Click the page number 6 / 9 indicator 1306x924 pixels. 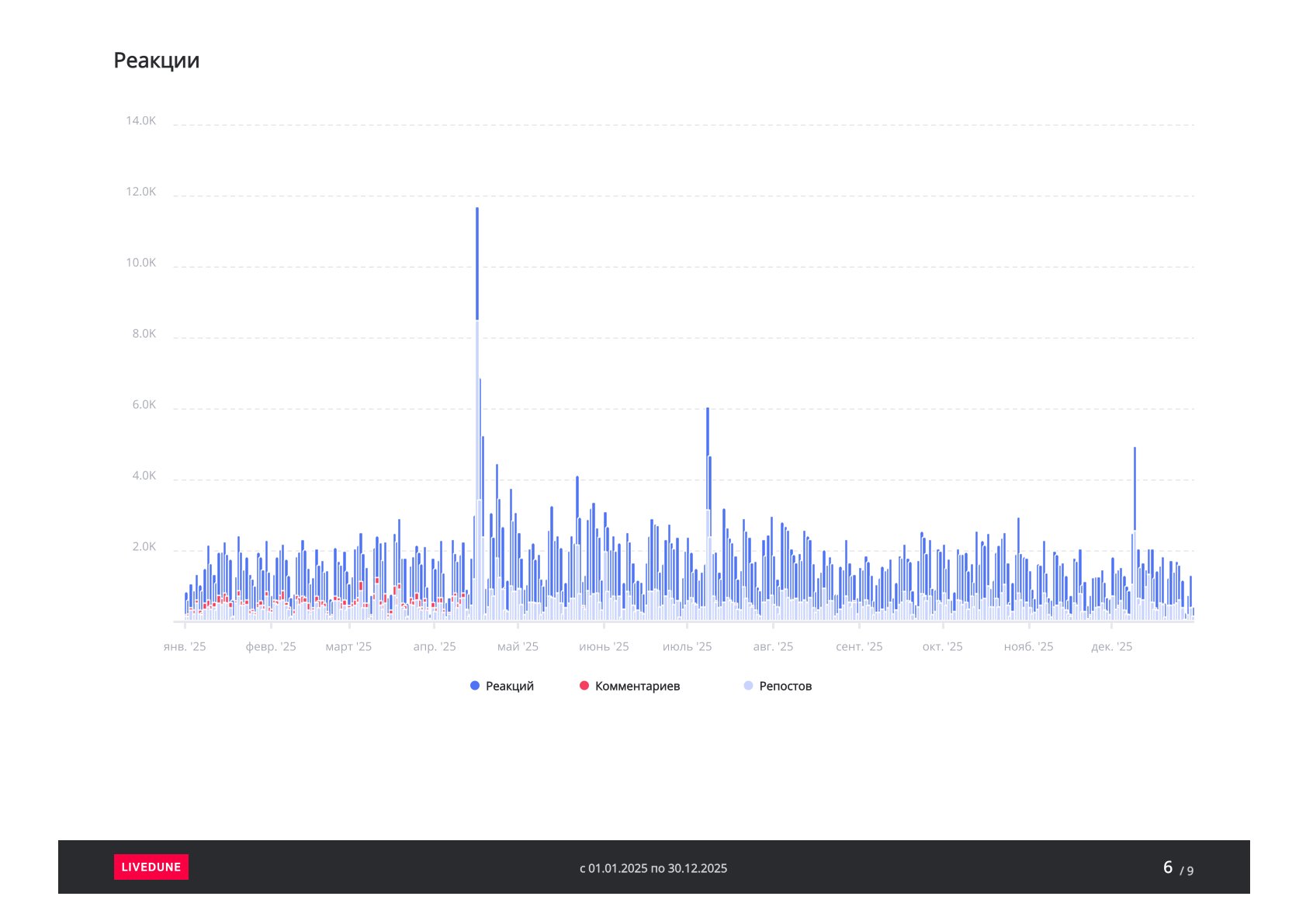[1177, 867]
